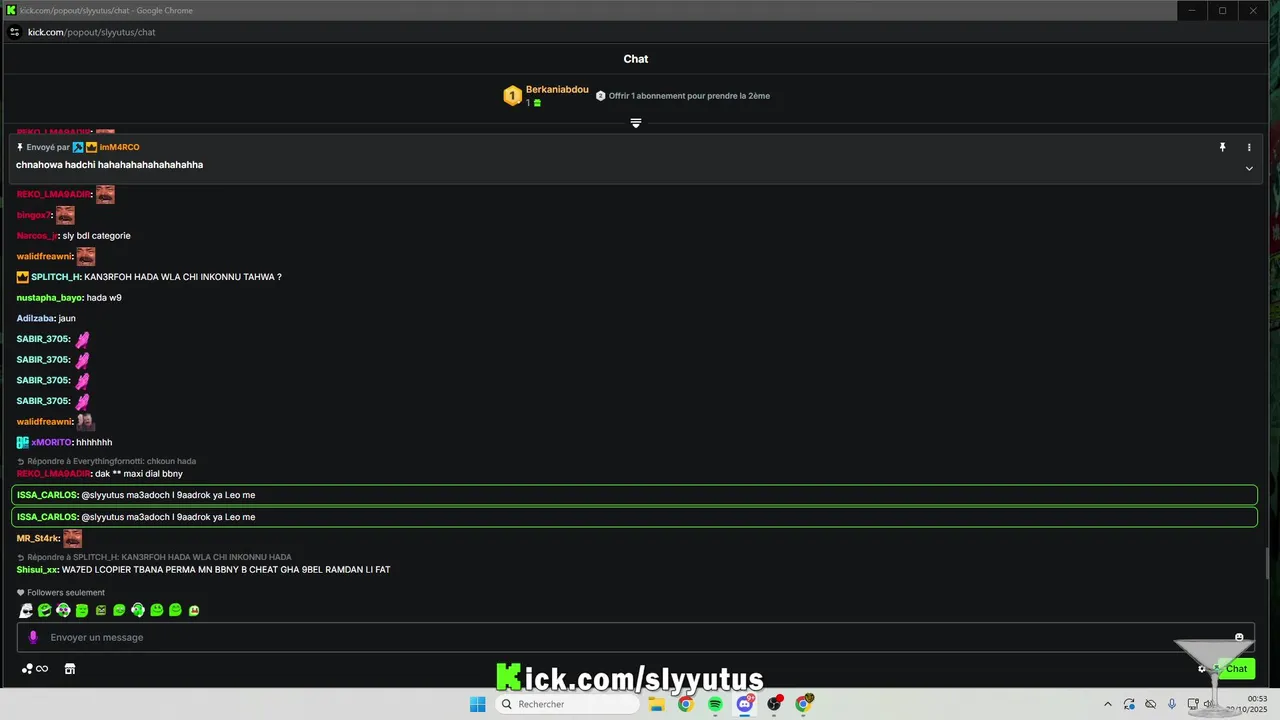Click the badge next to xMORITO
This screenshot has height=720, width=1280.
point(23,442)
